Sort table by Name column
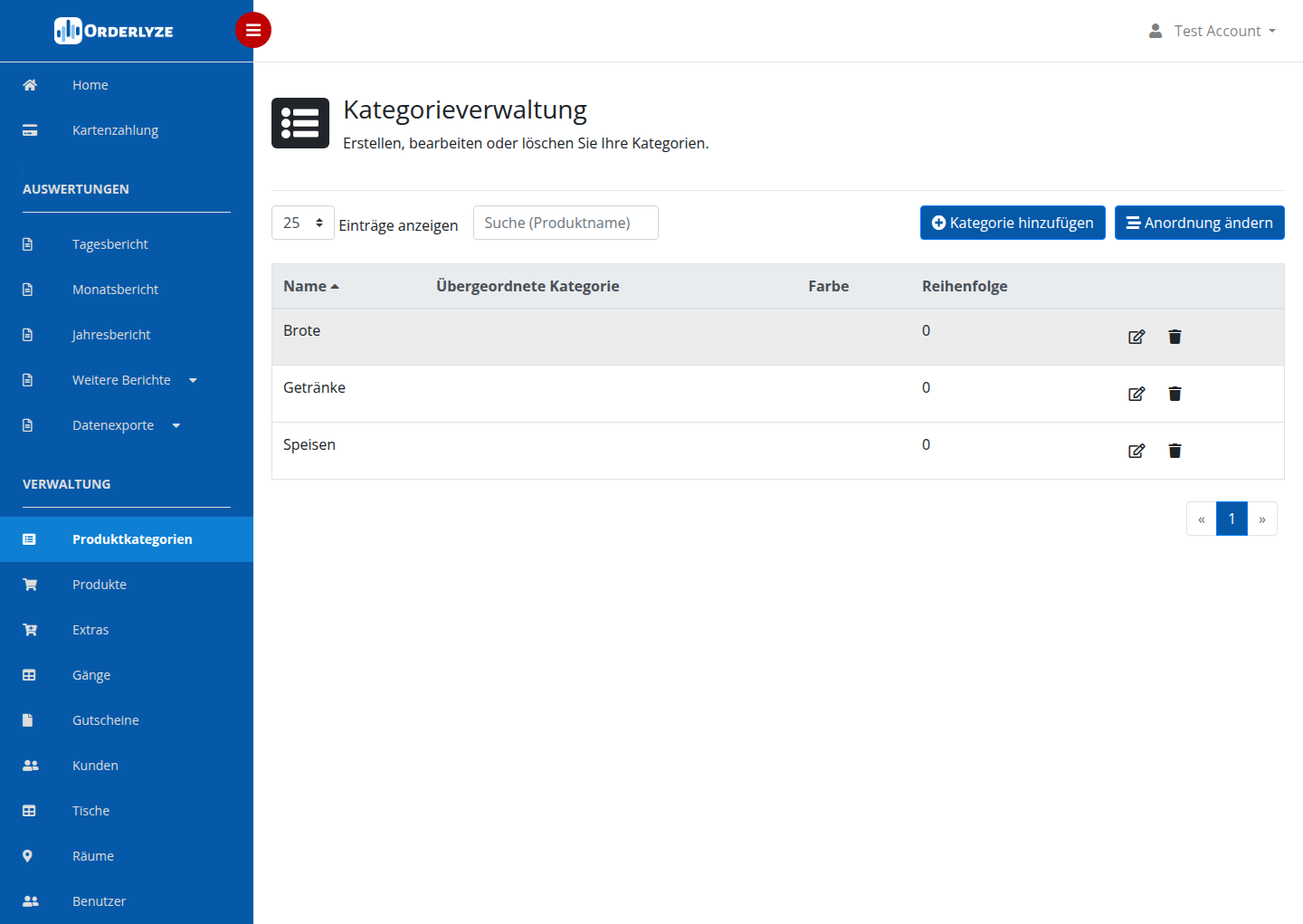This screenshot has height=924, width=1303. 310,286
